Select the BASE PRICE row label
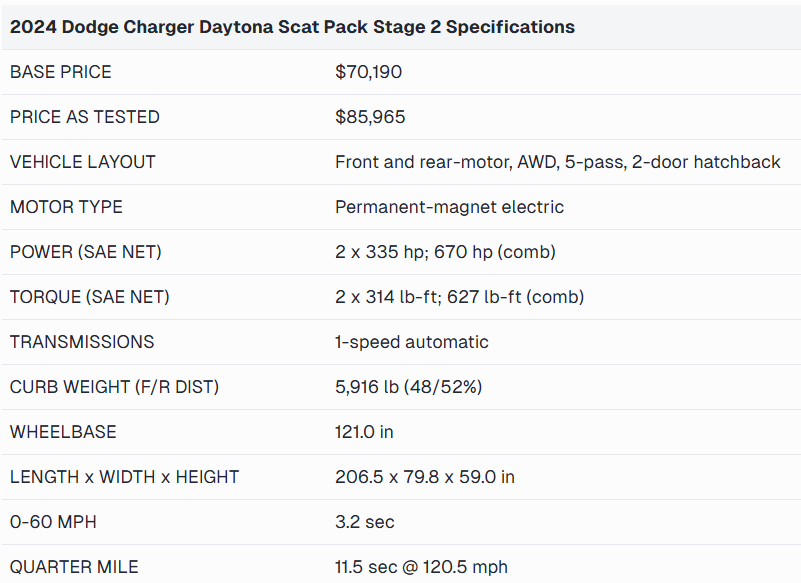Viewport: 801px width, 583px height. pos(61,72)
